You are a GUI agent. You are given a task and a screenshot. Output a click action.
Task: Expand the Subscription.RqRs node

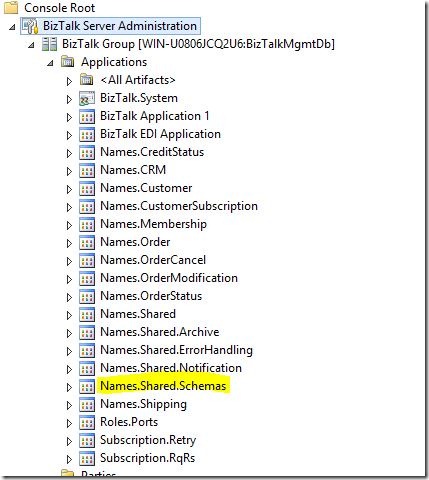(69, 459)
